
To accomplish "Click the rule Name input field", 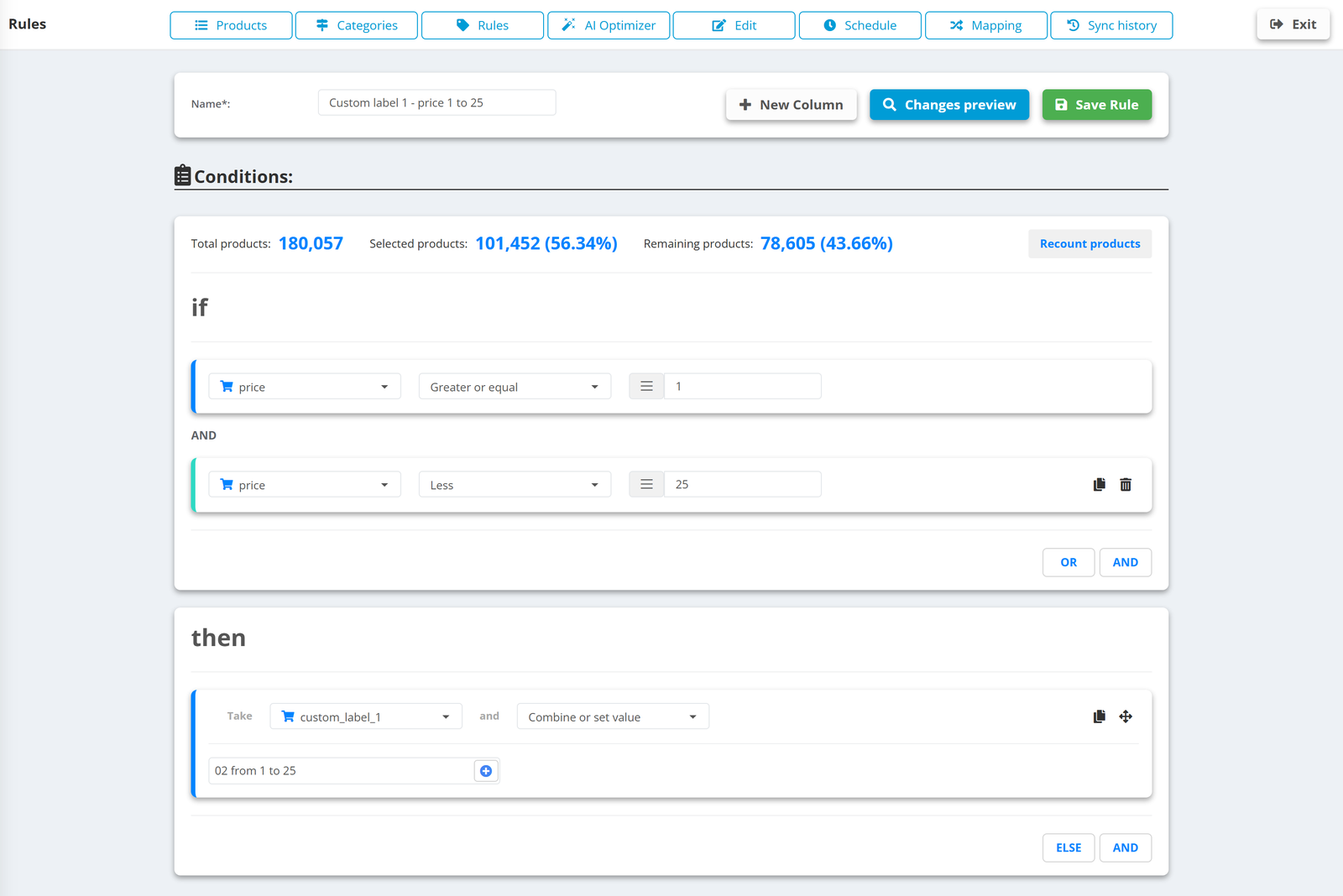I will (x=436, y=102).
